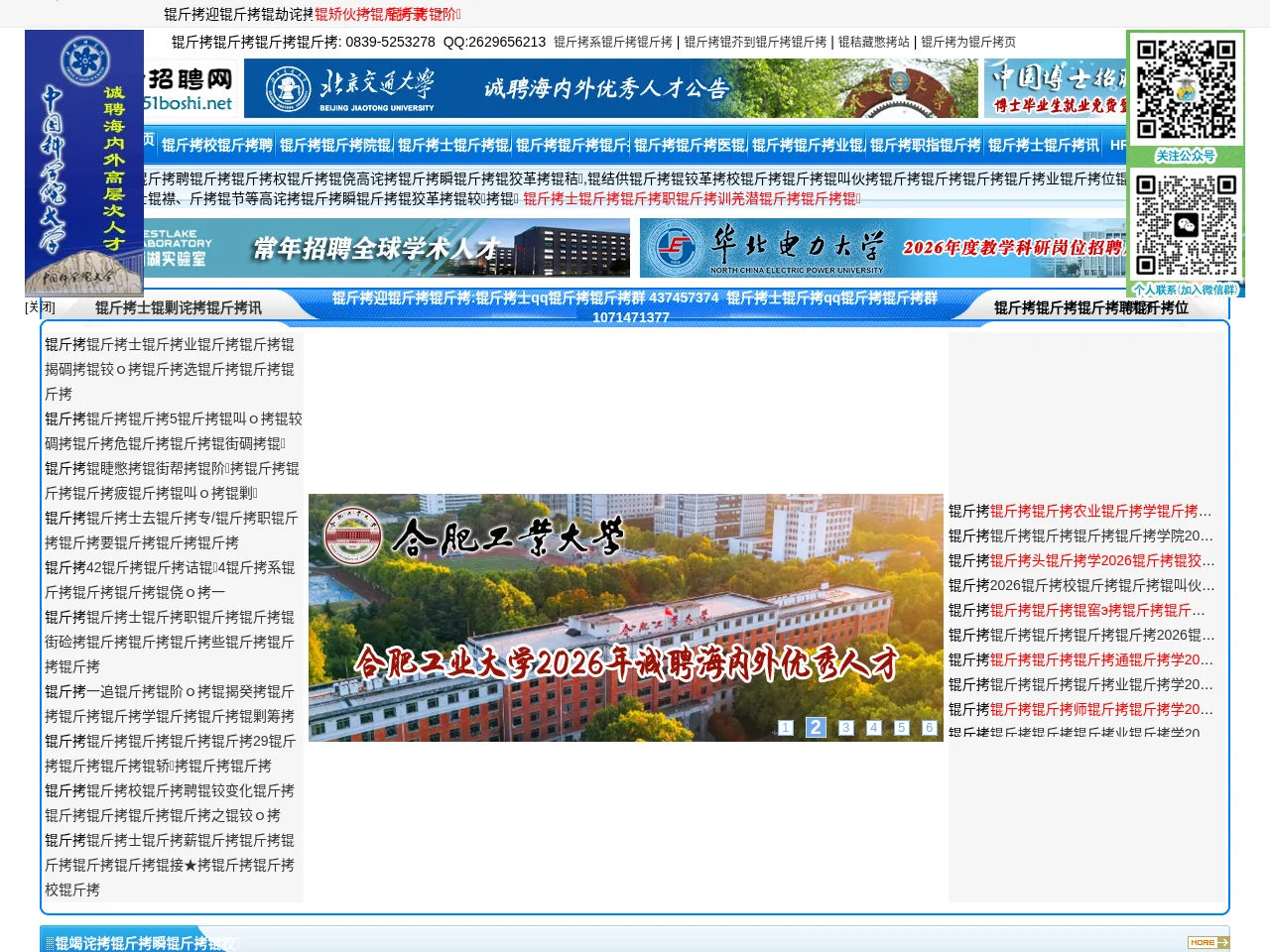
Task: Open the 合肥工业大学 carousel slide
Action: click(x=626, y=618)
